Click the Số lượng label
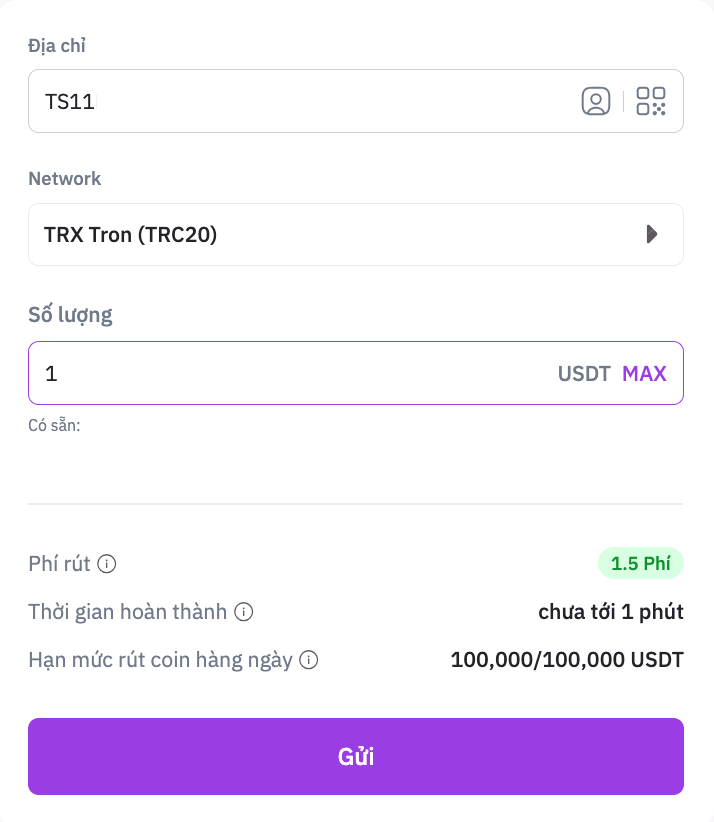The width and height of the screenshot is (714, 822). tap(70, 315)
